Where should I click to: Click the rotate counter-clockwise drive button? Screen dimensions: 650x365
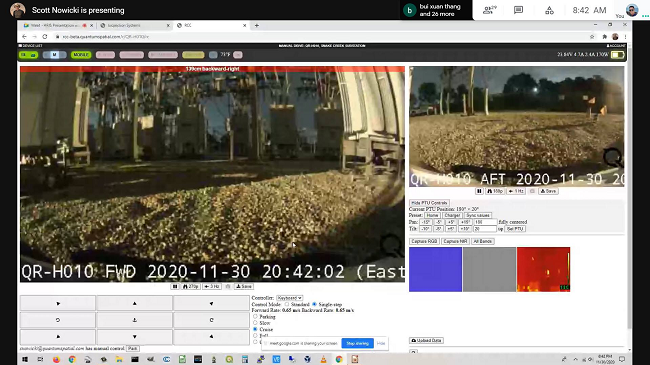pyautogui.click(x=58, y=320)
